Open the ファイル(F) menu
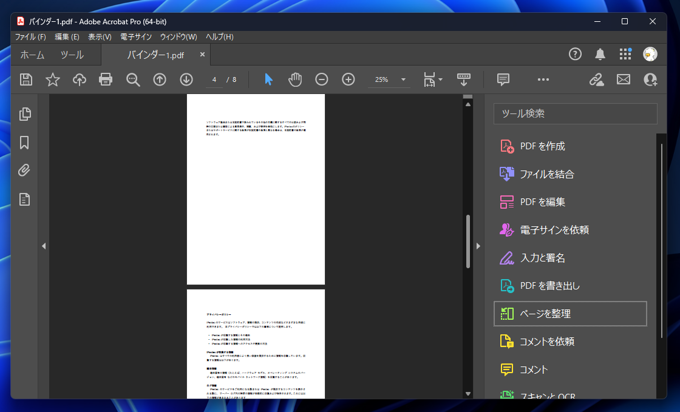This screenshot has width=680, height=412. (30, 37)
